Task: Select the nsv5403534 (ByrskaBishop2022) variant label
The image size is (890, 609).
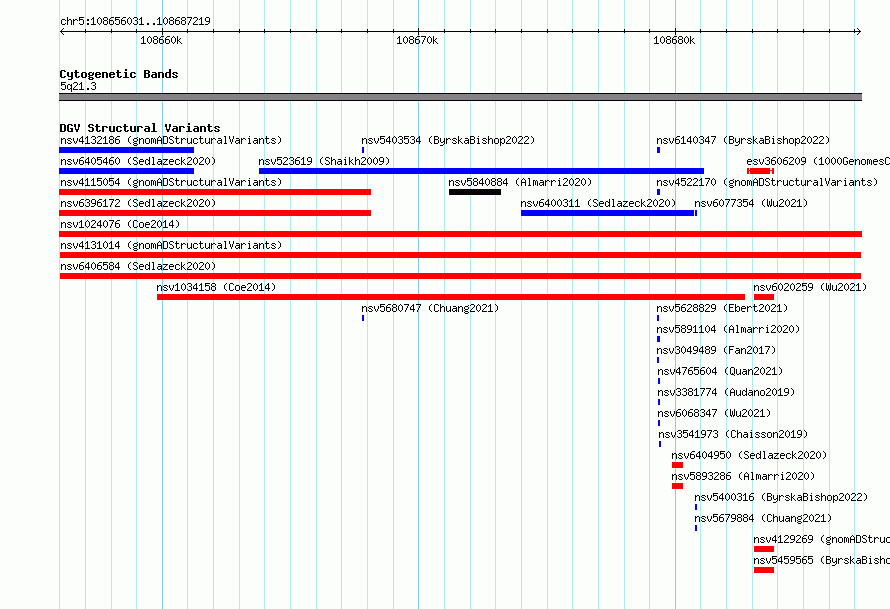Action: point(448,140)
